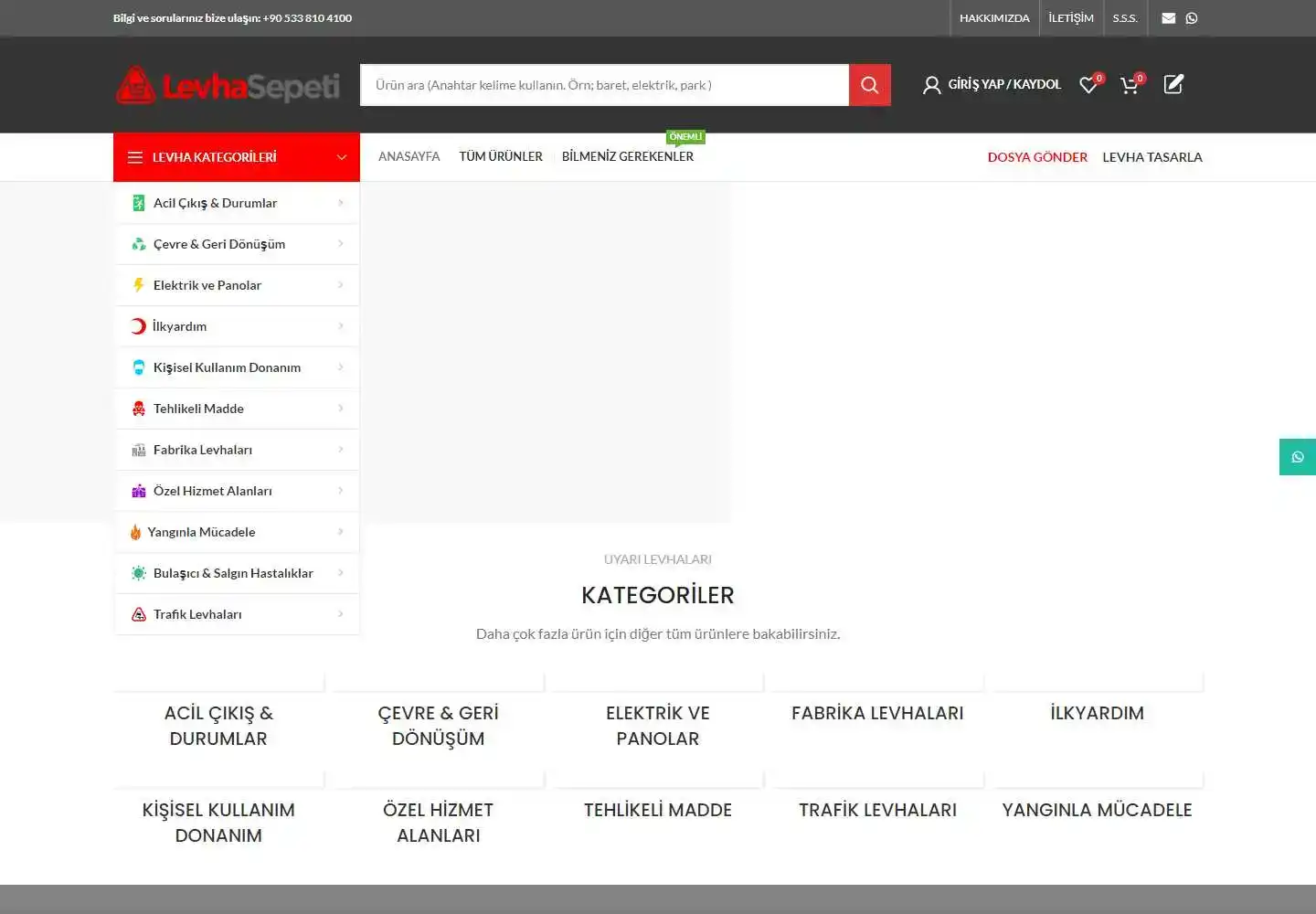Screen dimensions: 1316x914
Task: Click the red crescent İlkyardım icon
Action: (138, 326)
